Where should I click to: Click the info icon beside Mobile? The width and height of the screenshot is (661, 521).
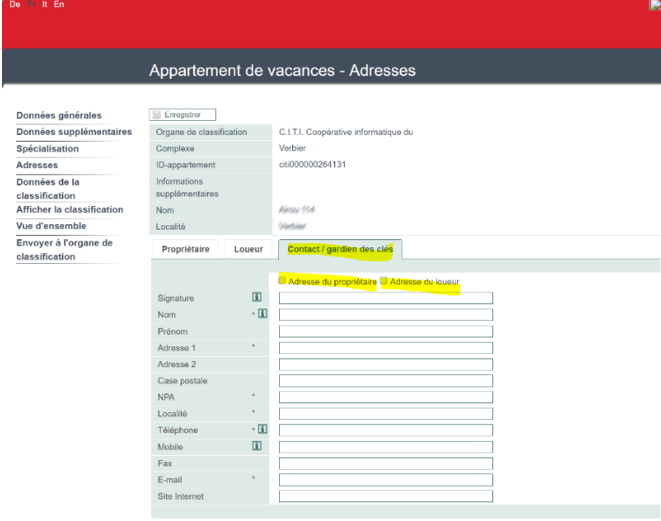[x=257, y=446]
